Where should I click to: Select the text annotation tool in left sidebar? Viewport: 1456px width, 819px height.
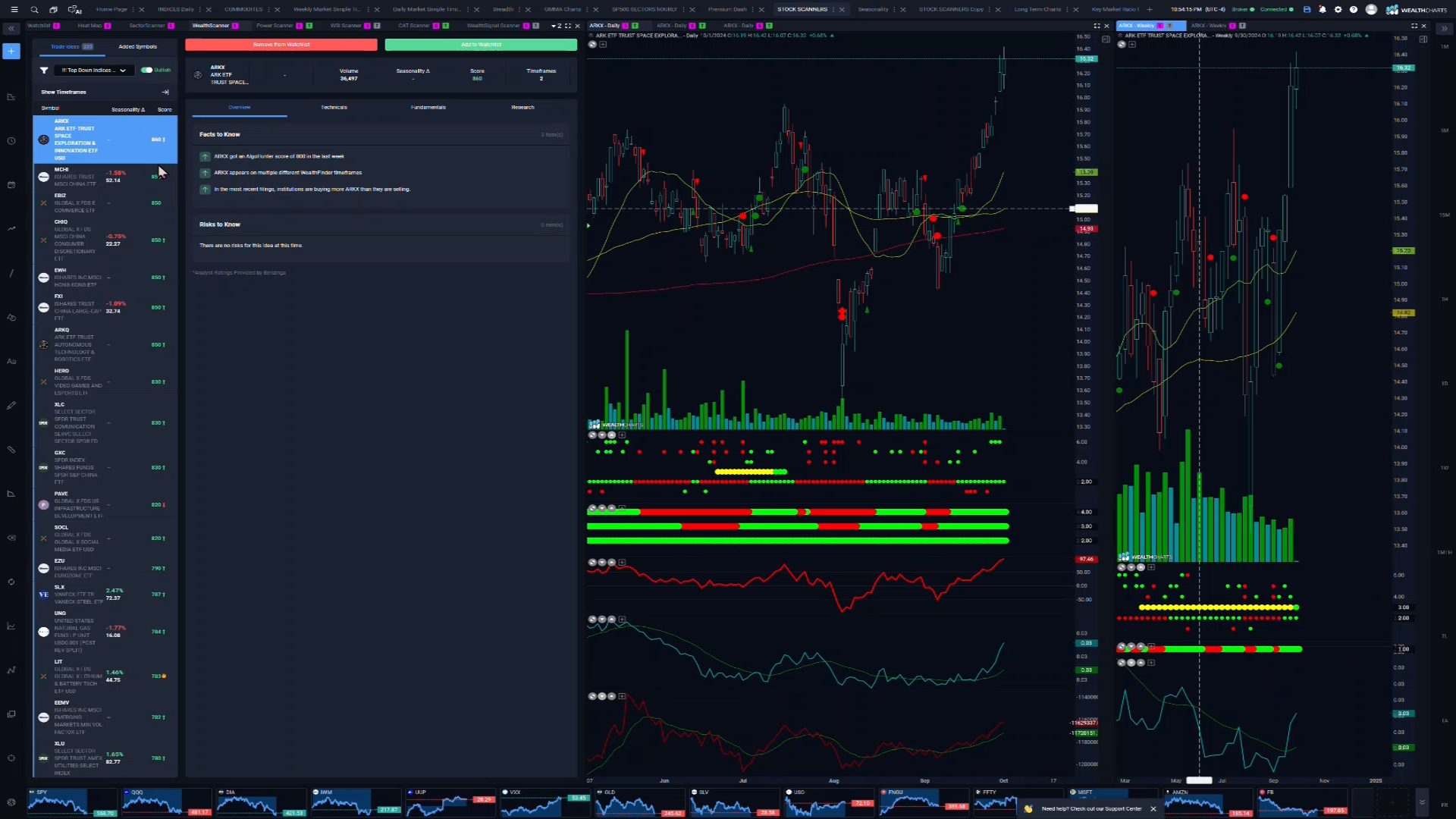coord(11,362)
